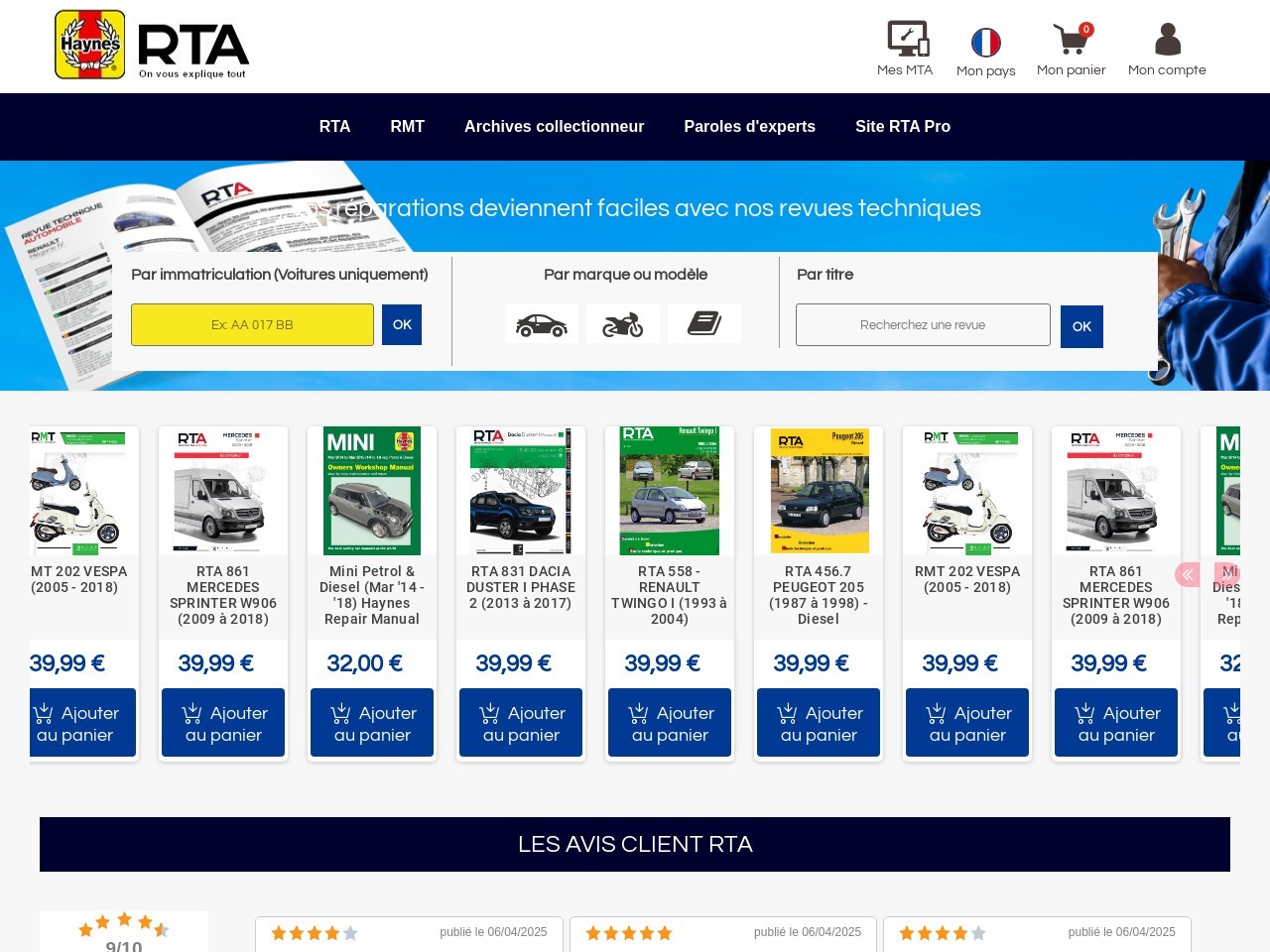This screenshot has width=1270, height=952.
Task: Open Mini Petrol & Diesel Haynes title link
Action: click(372, 595)
